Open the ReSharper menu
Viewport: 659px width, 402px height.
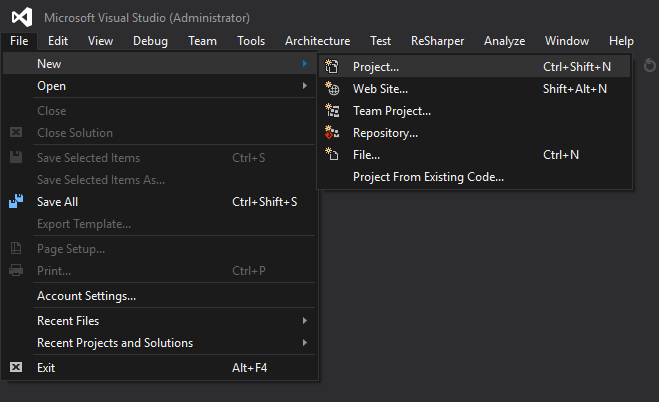click(x=437, y=41)
